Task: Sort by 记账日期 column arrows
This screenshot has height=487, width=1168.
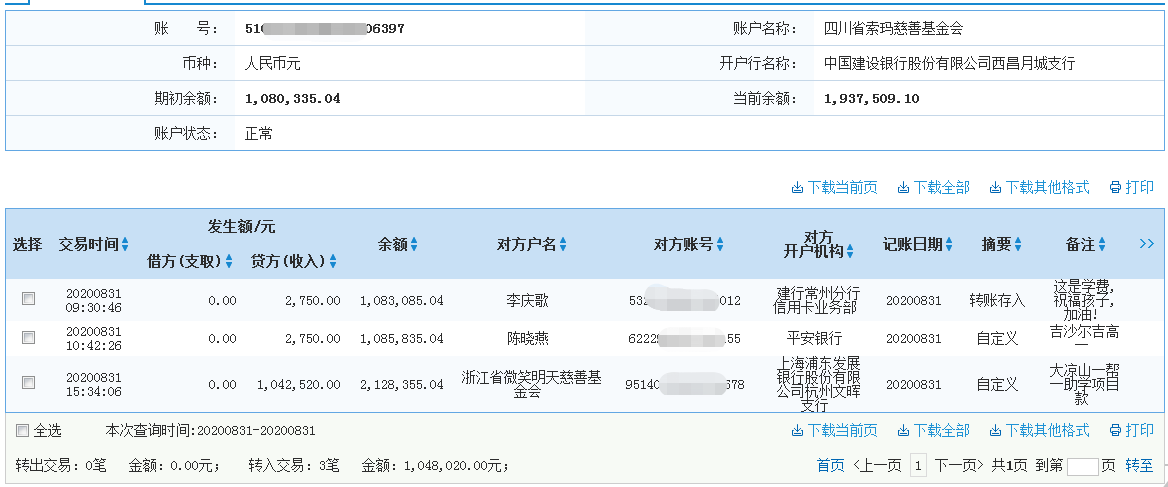Action: 949,245
